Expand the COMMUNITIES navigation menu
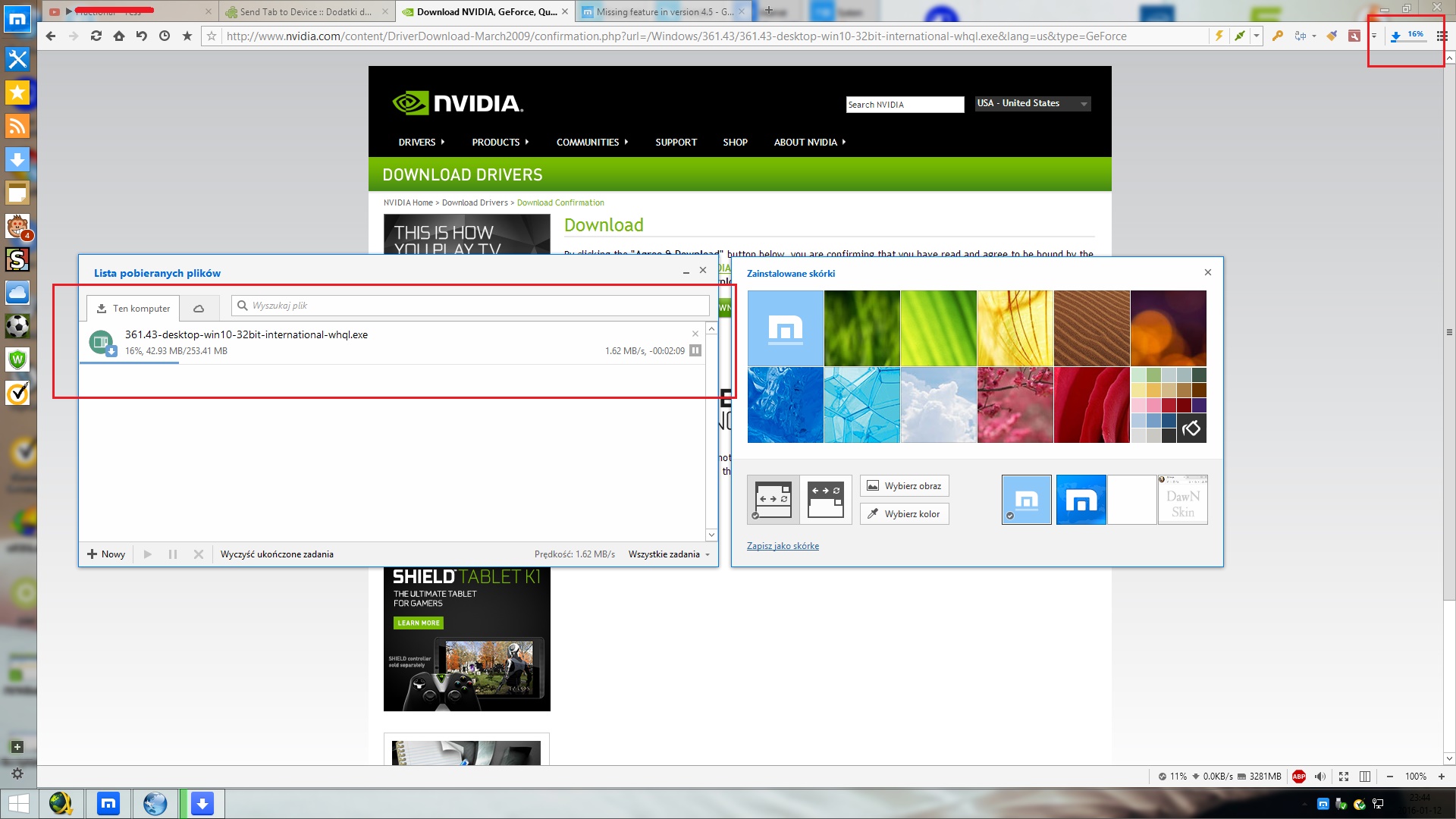This screenshot has width=1456, height=819. click(592, 142)
